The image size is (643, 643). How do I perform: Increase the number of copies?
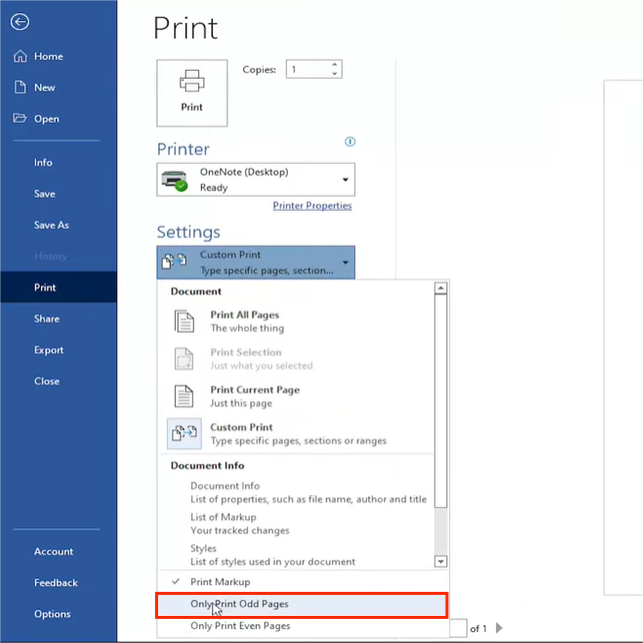click(x=334, y=65)
